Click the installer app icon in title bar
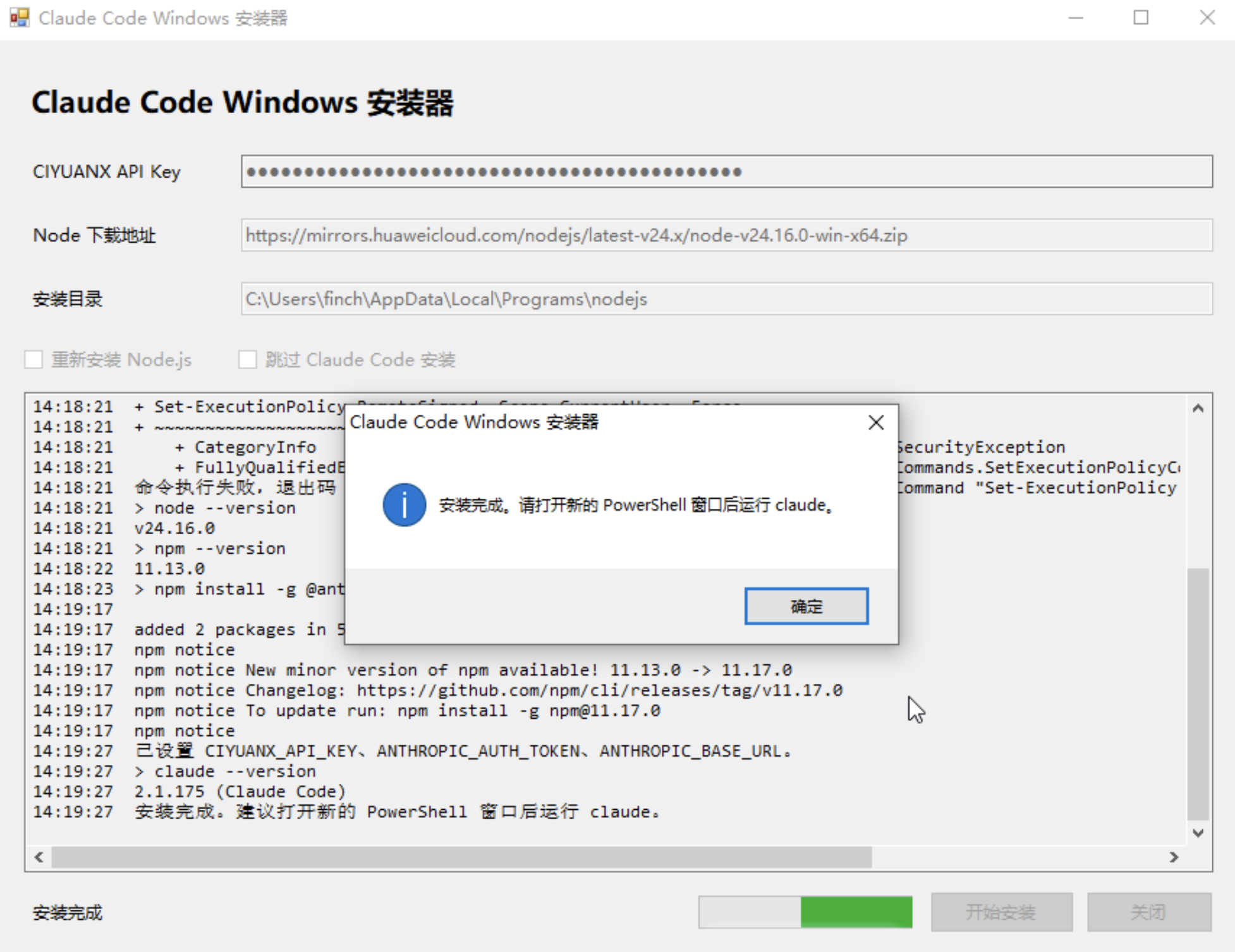Image resolution: width=1235 pixels, height=952 pixels. click(20, 17)
